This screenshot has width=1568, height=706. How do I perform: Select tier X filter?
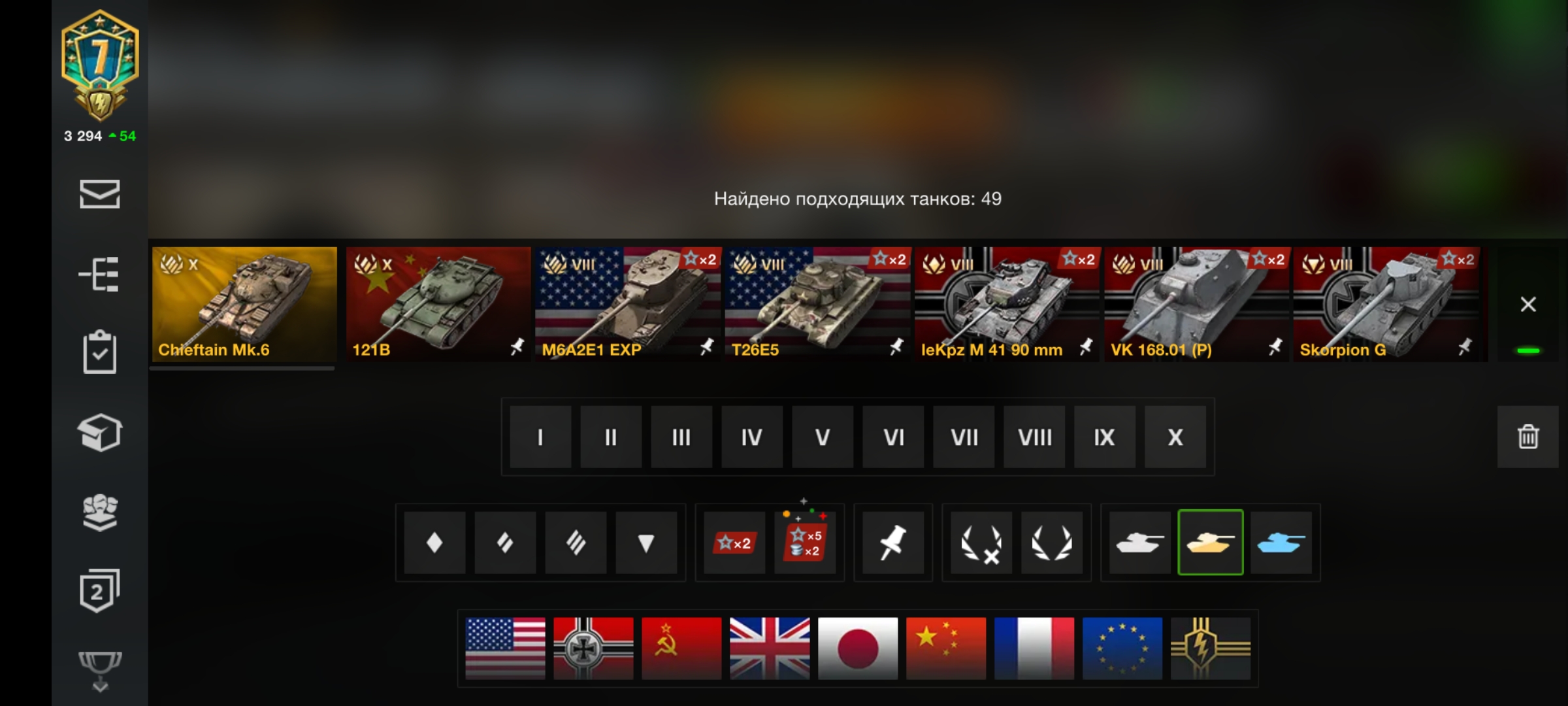point(1175,437)
